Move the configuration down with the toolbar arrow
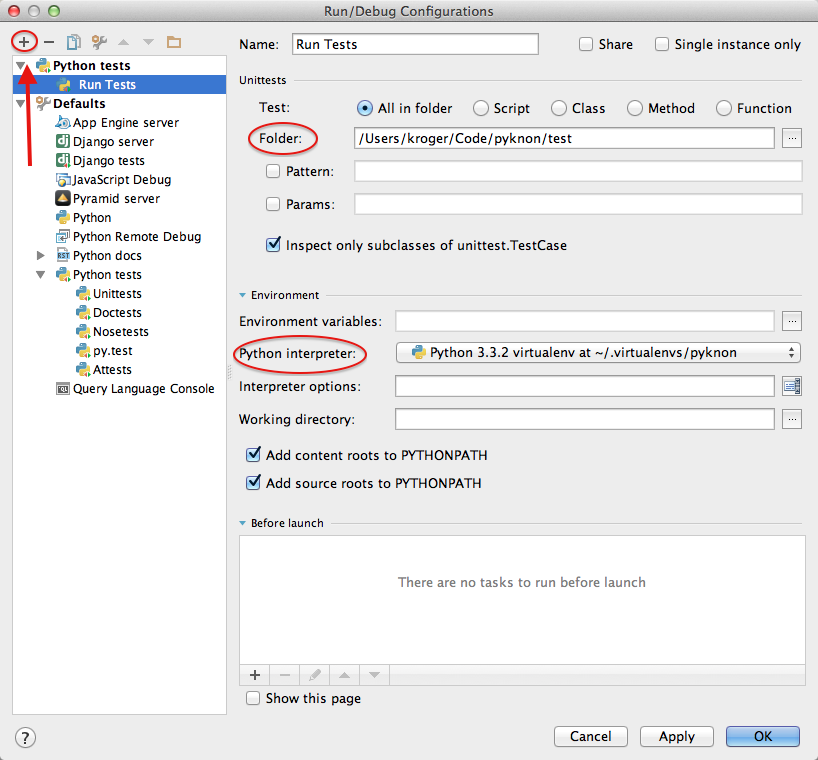 [x=149, y=42]
